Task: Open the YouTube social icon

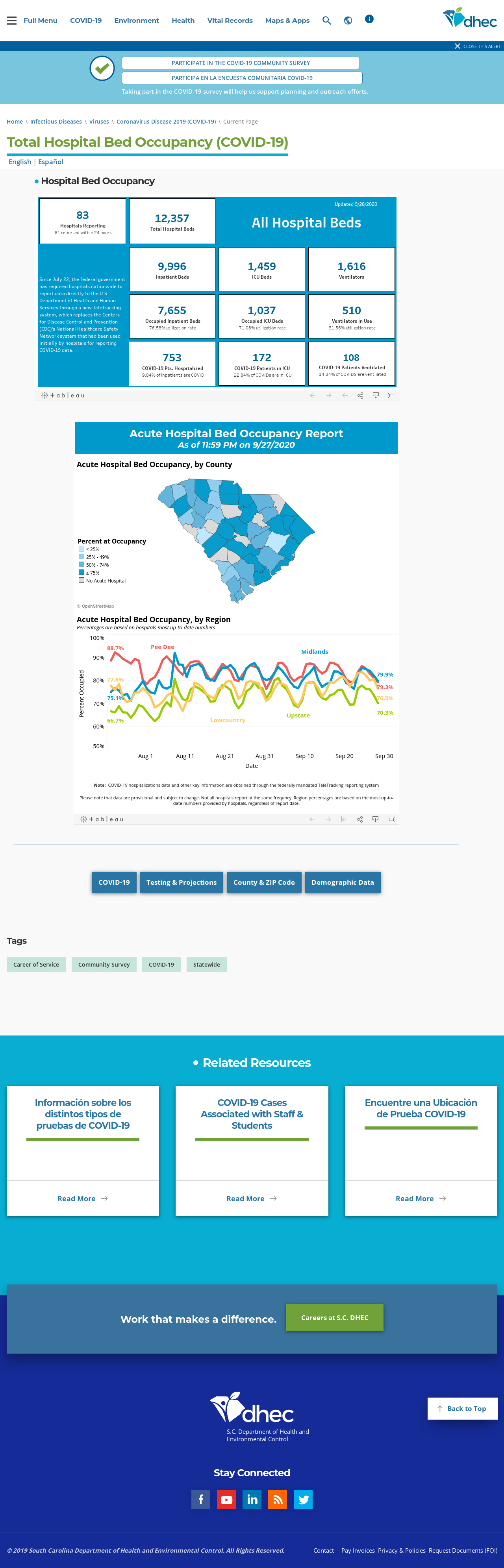Action: (226, 1499)
